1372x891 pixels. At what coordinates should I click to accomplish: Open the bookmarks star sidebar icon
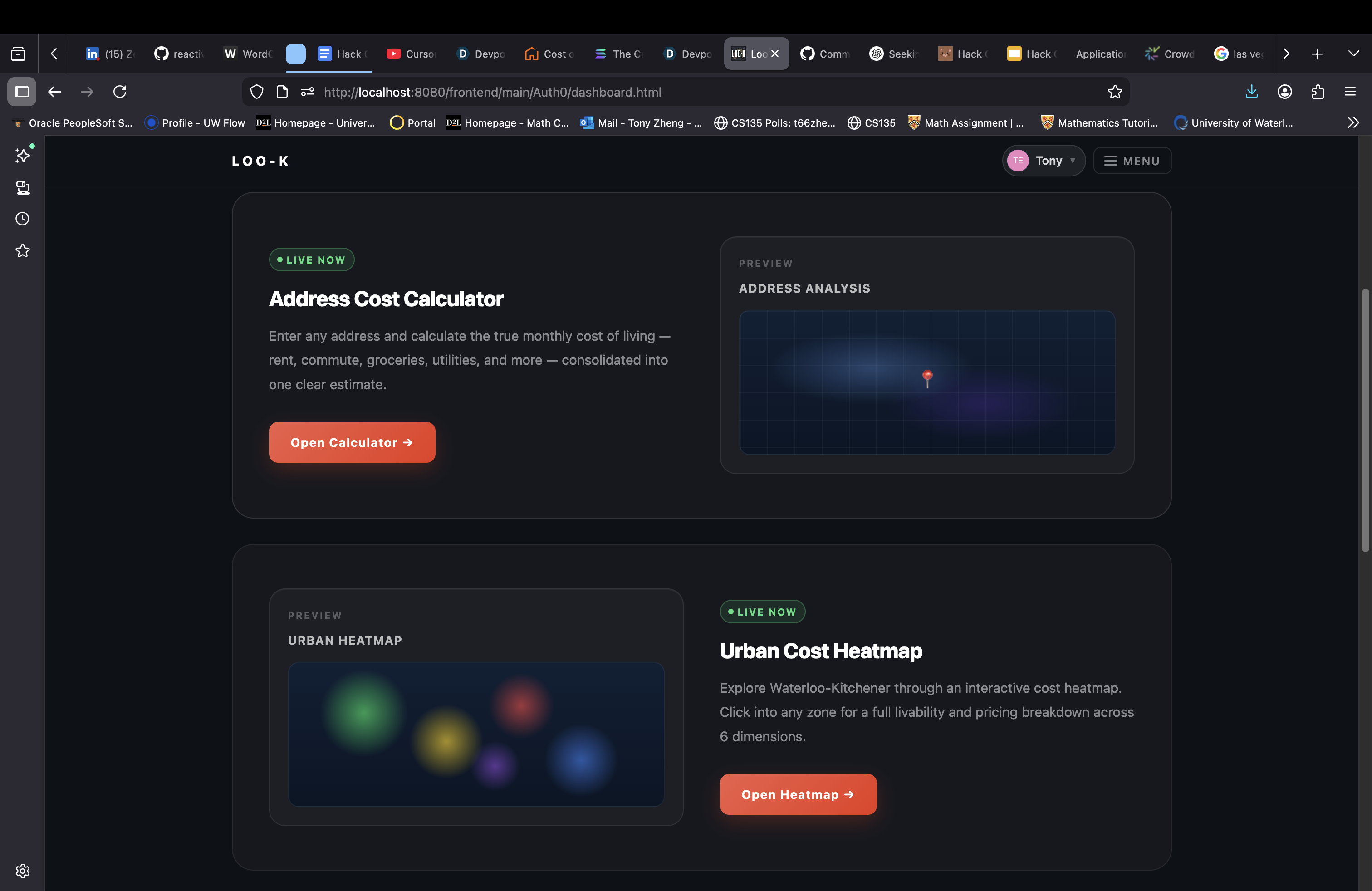(23, 251)
